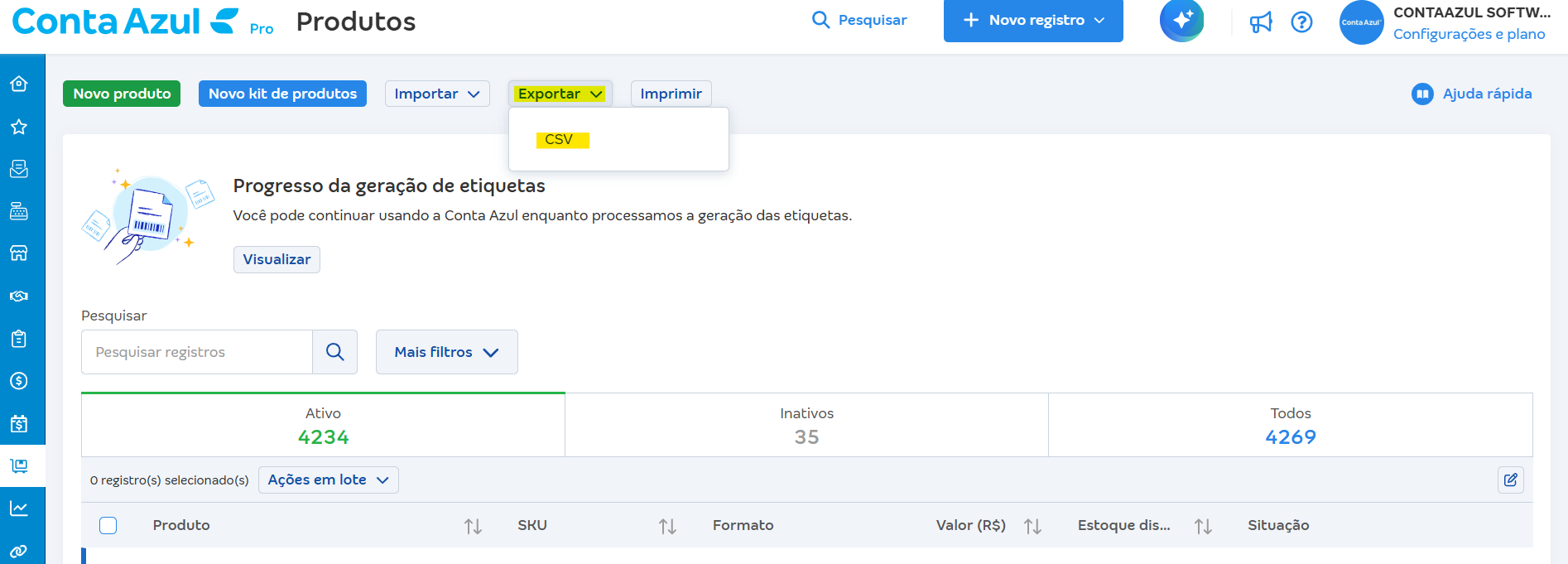Sort by Produto column arrows
The height and width of the screenshot is (564, 1568).
click(473, 526)
